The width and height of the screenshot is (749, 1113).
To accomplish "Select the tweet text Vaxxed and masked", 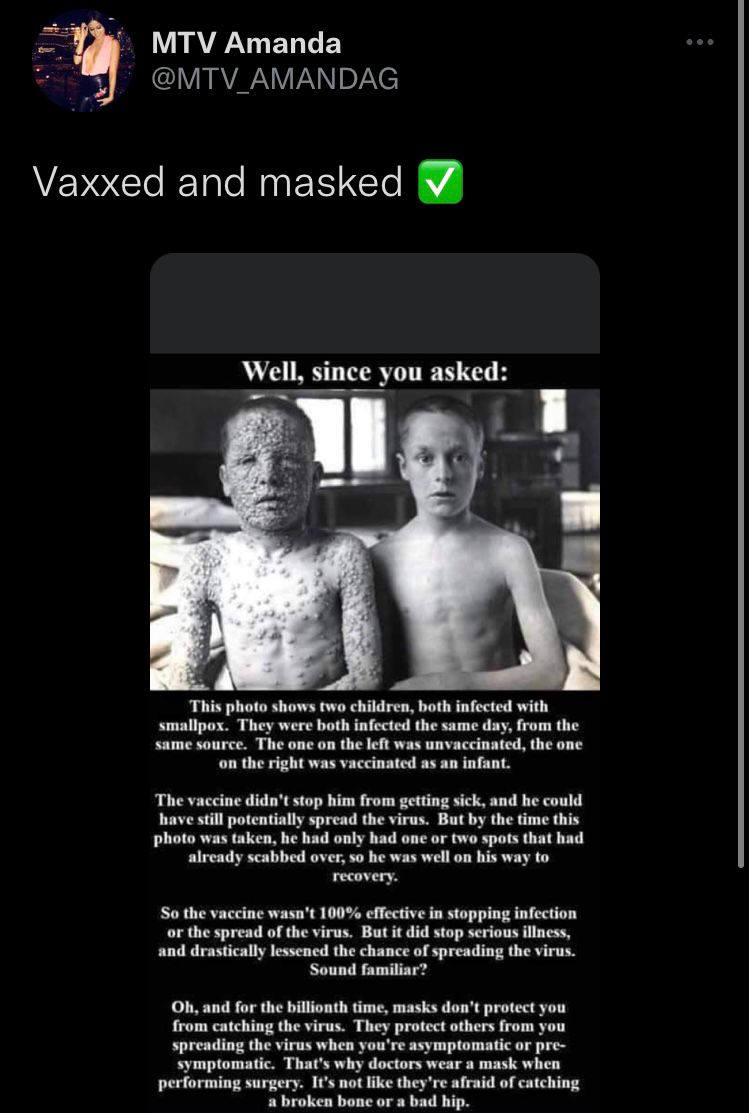I will coord(218,182).
